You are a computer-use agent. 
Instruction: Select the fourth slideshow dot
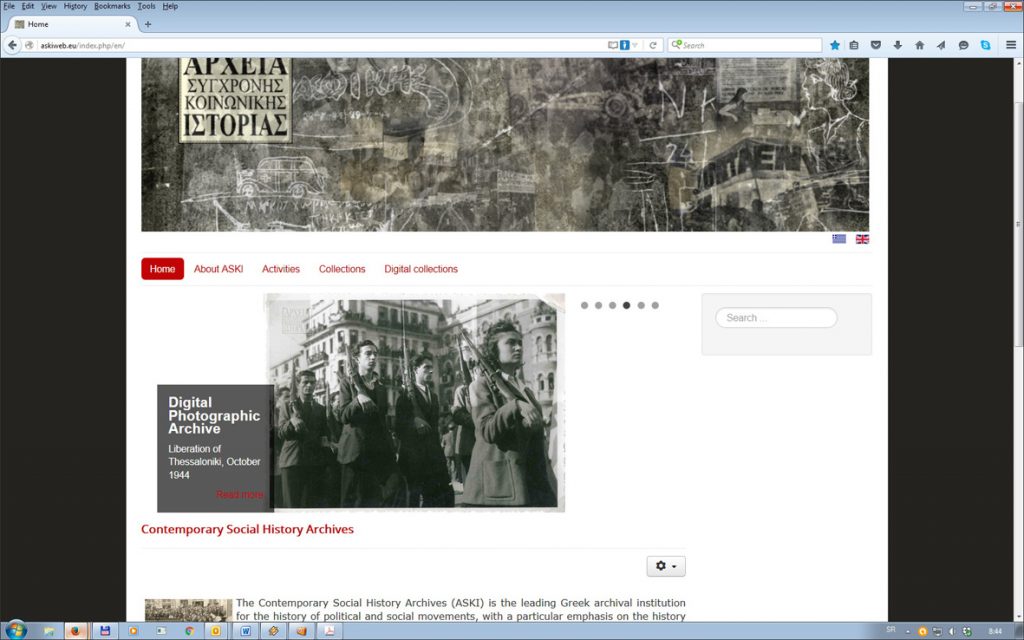(x=627, y=305)
